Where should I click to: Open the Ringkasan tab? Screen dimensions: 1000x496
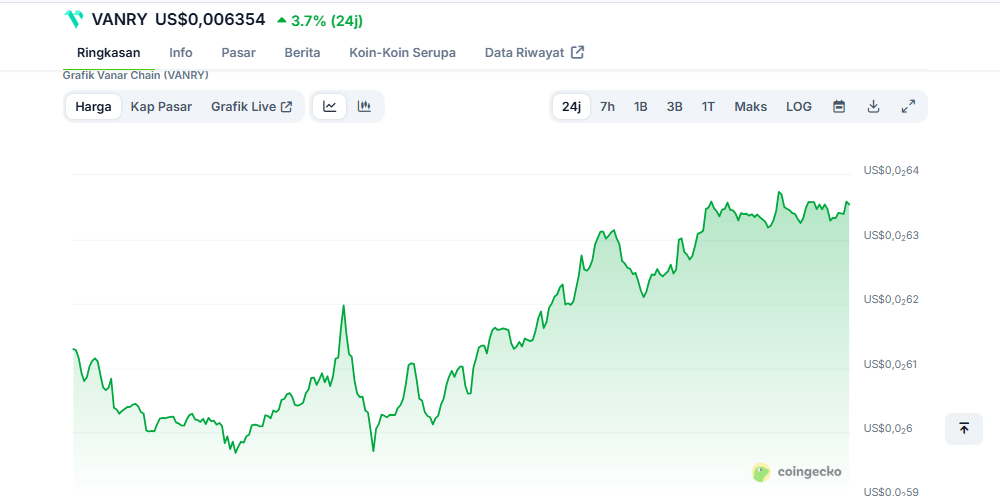click(108, 53)
